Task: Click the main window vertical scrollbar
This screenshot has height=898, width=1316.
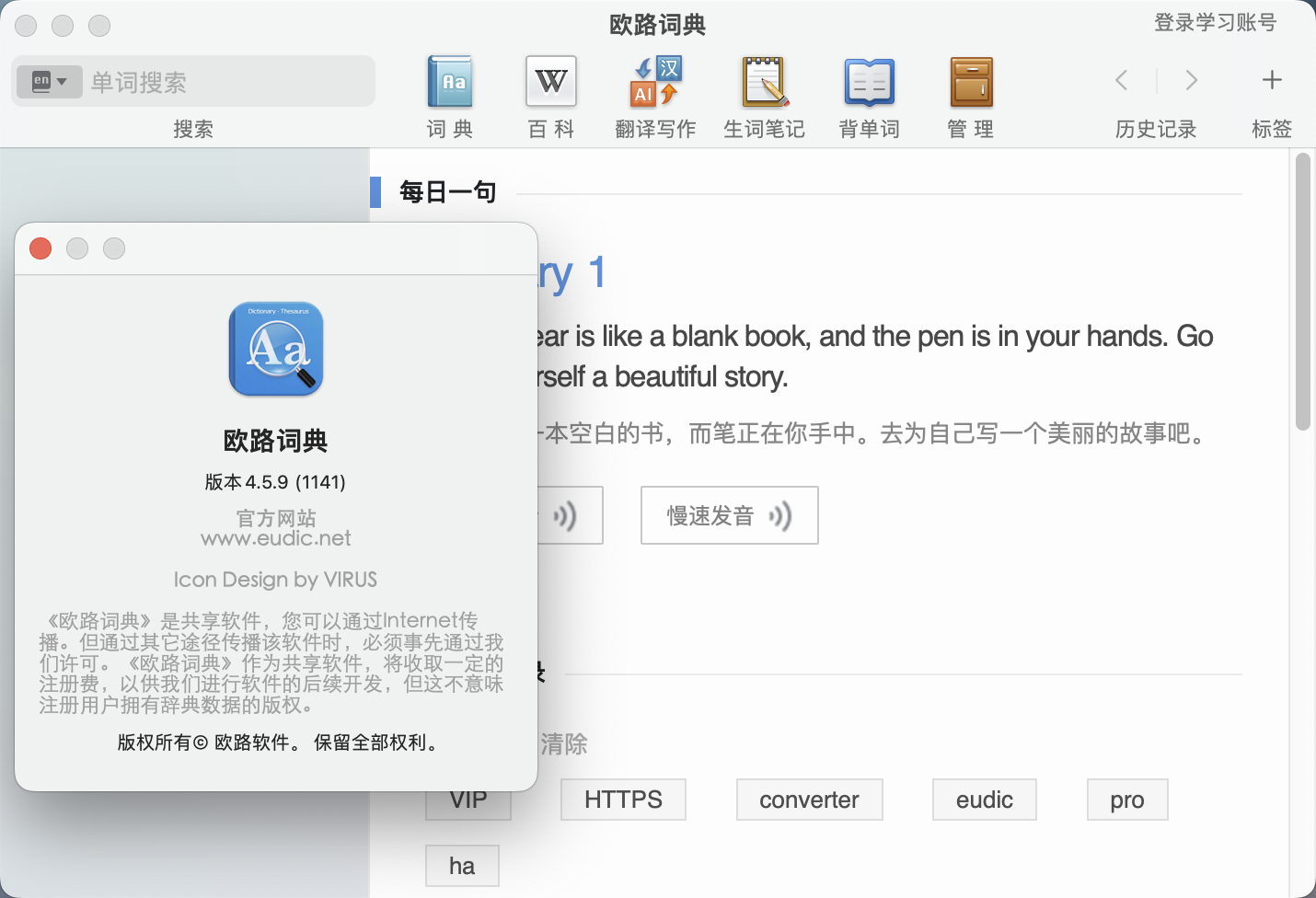Action: pos(1302,292)
